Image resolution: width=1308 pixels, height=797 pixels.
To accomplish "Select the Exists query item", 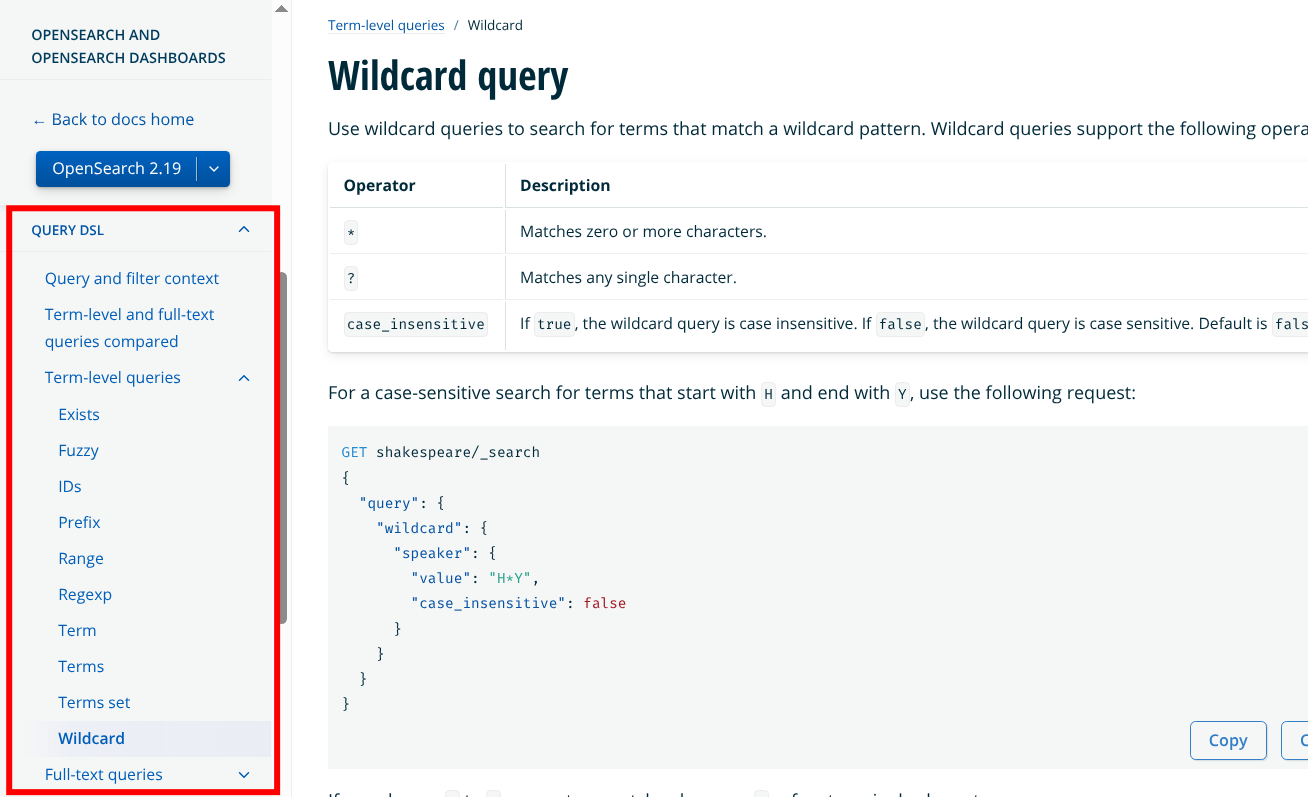I will point(79,415).
